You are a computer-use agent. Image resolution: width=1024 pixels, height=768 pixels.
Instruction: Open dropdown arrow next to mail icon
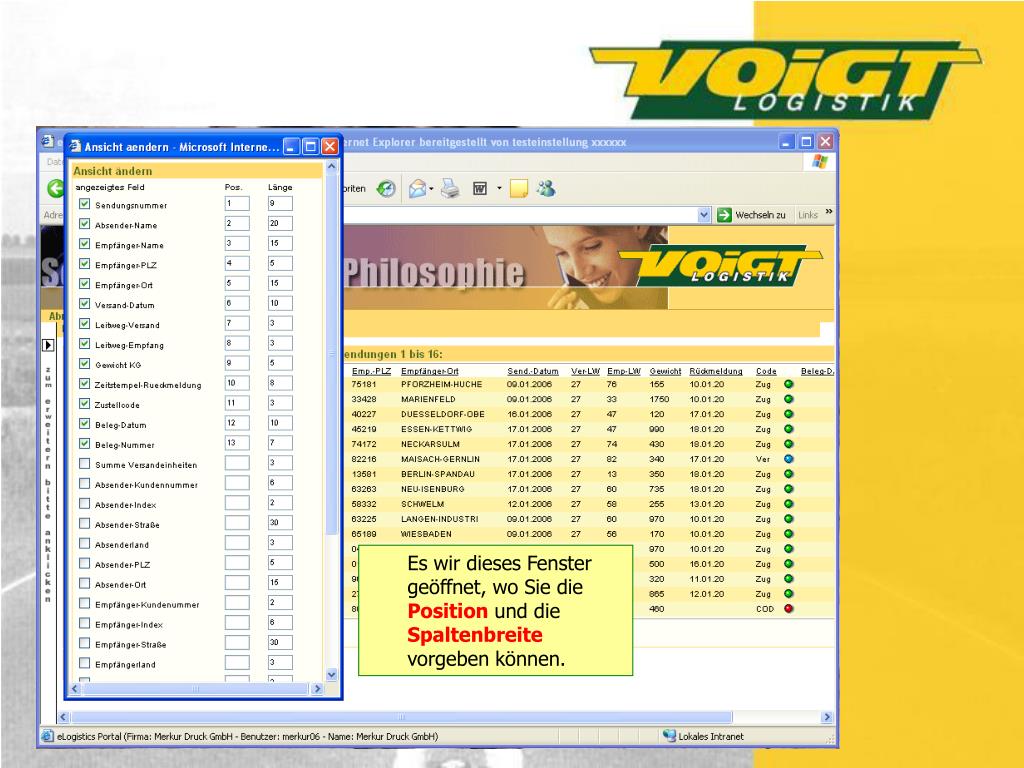[432, 189]
